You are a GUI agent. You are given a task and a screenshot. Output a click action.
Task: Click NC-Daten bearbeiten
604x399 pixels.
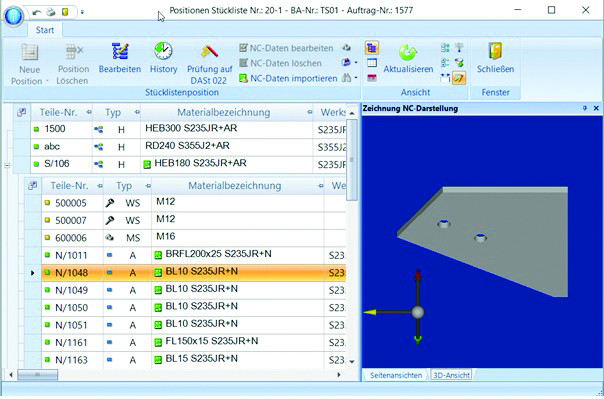point(286,48)
